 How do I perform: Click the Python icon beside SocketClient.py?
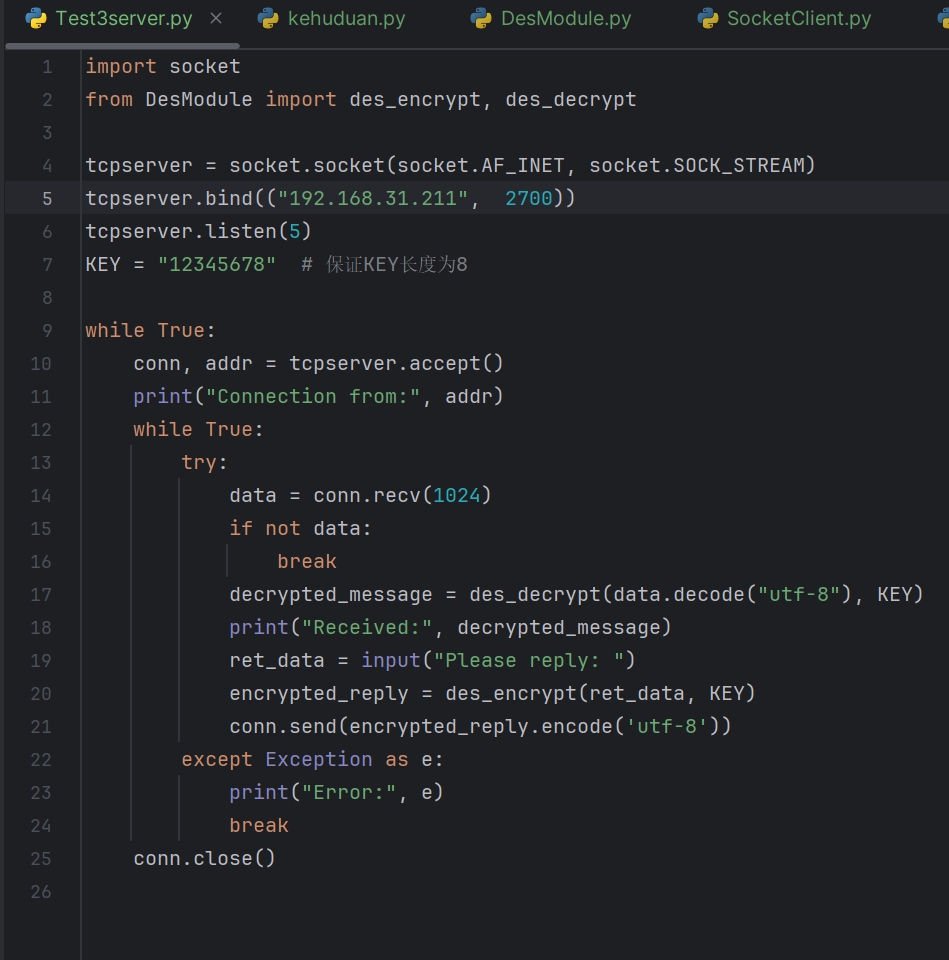click(x=708, y=18)
